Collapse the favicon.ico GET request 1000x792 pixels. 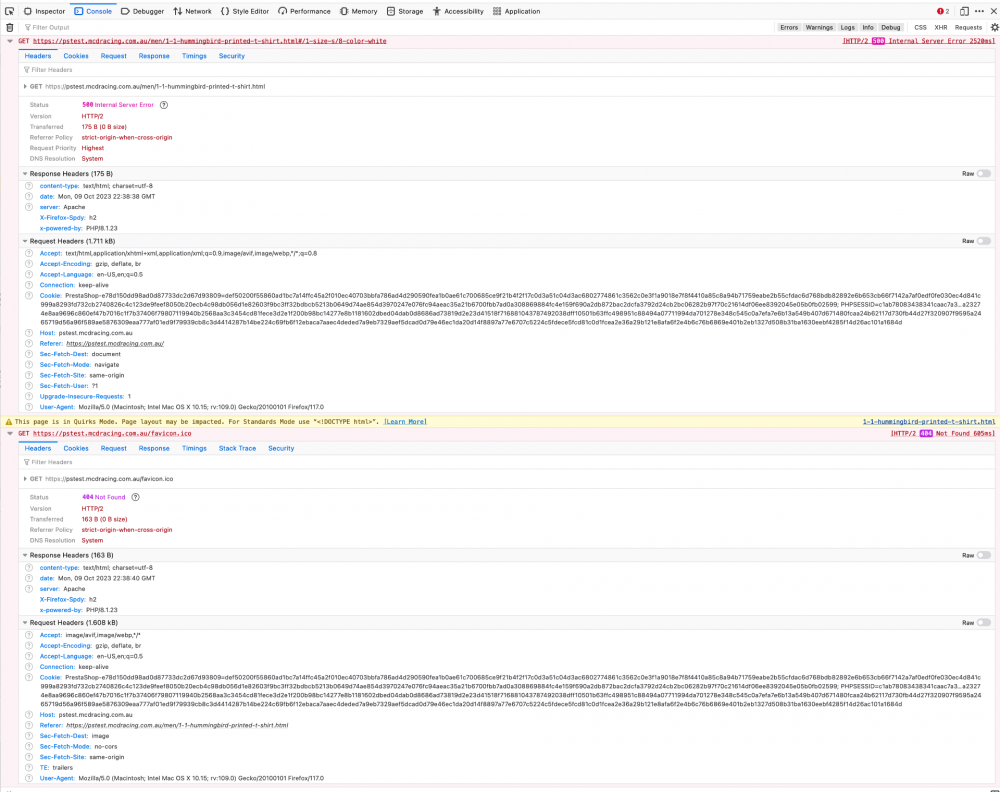click(x=10, y=434)
